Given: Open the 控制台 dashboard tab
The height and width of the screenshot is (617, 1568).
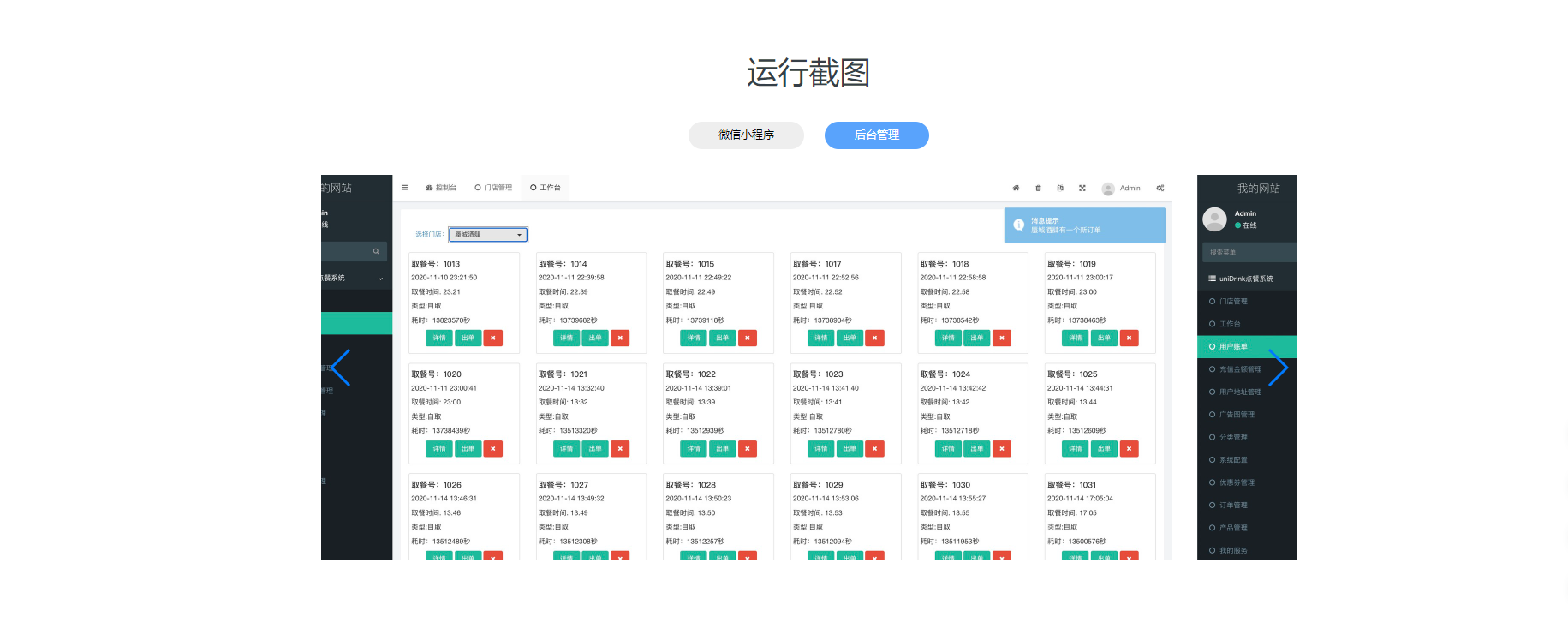Looking at the screenshot, I should point(441,188).
